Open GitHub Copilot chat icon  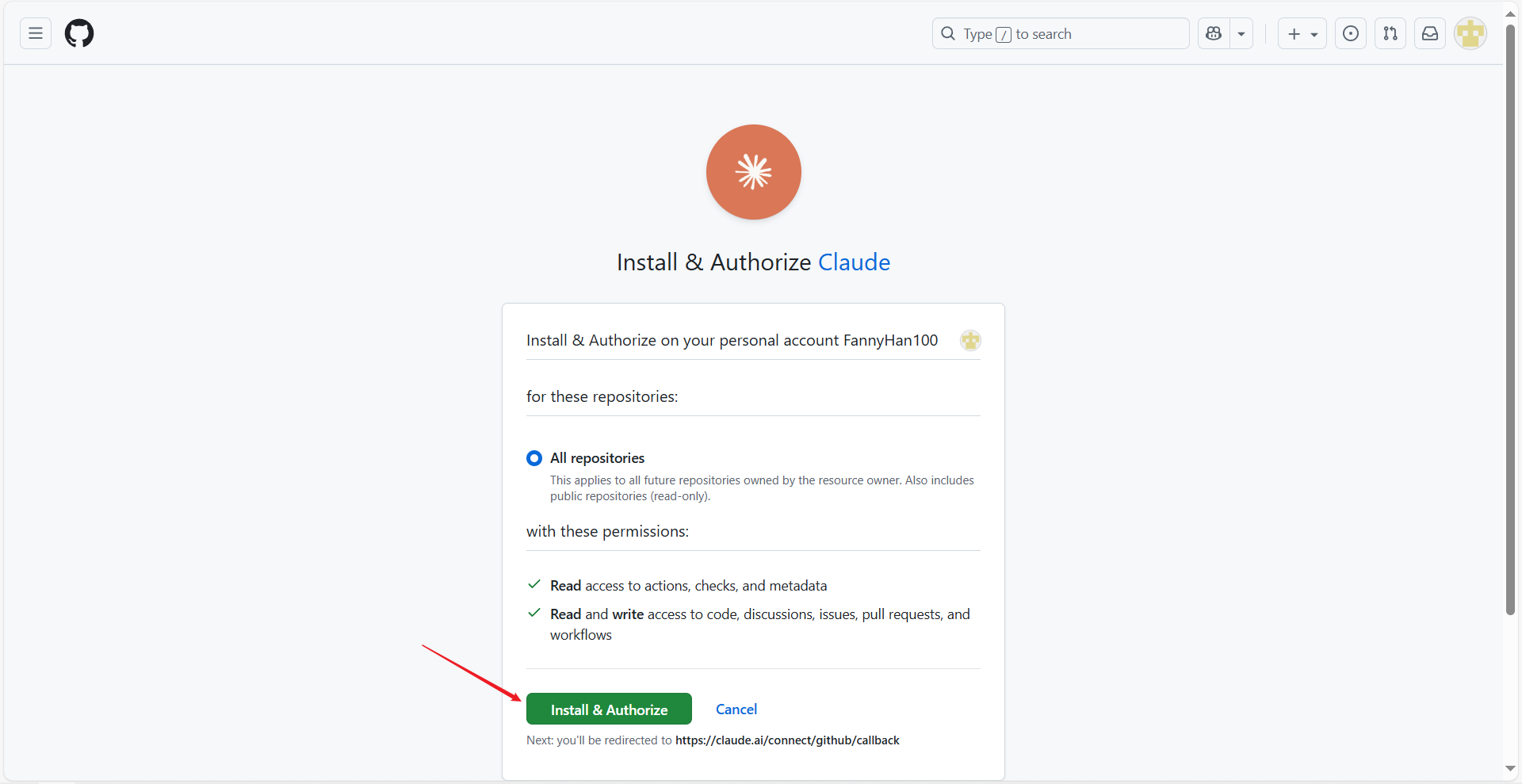1214,33
